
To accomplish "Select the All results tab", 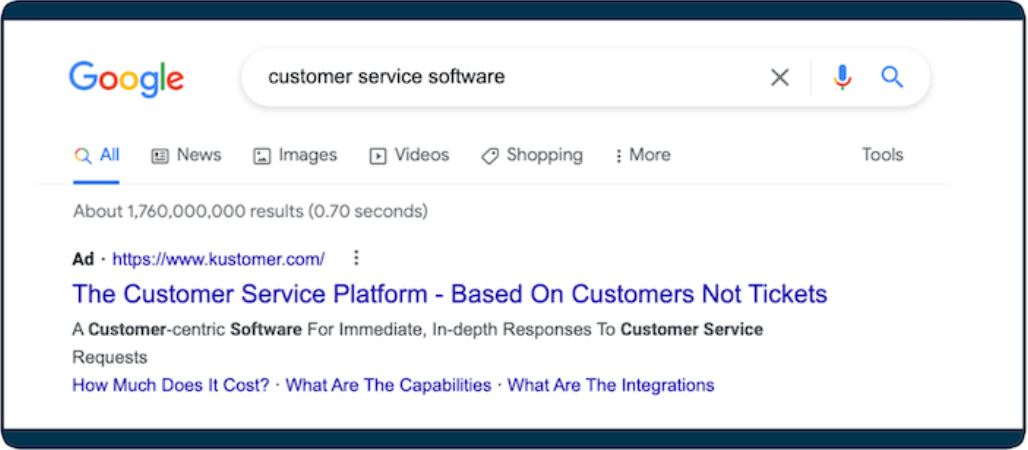I will pos(97,155).
